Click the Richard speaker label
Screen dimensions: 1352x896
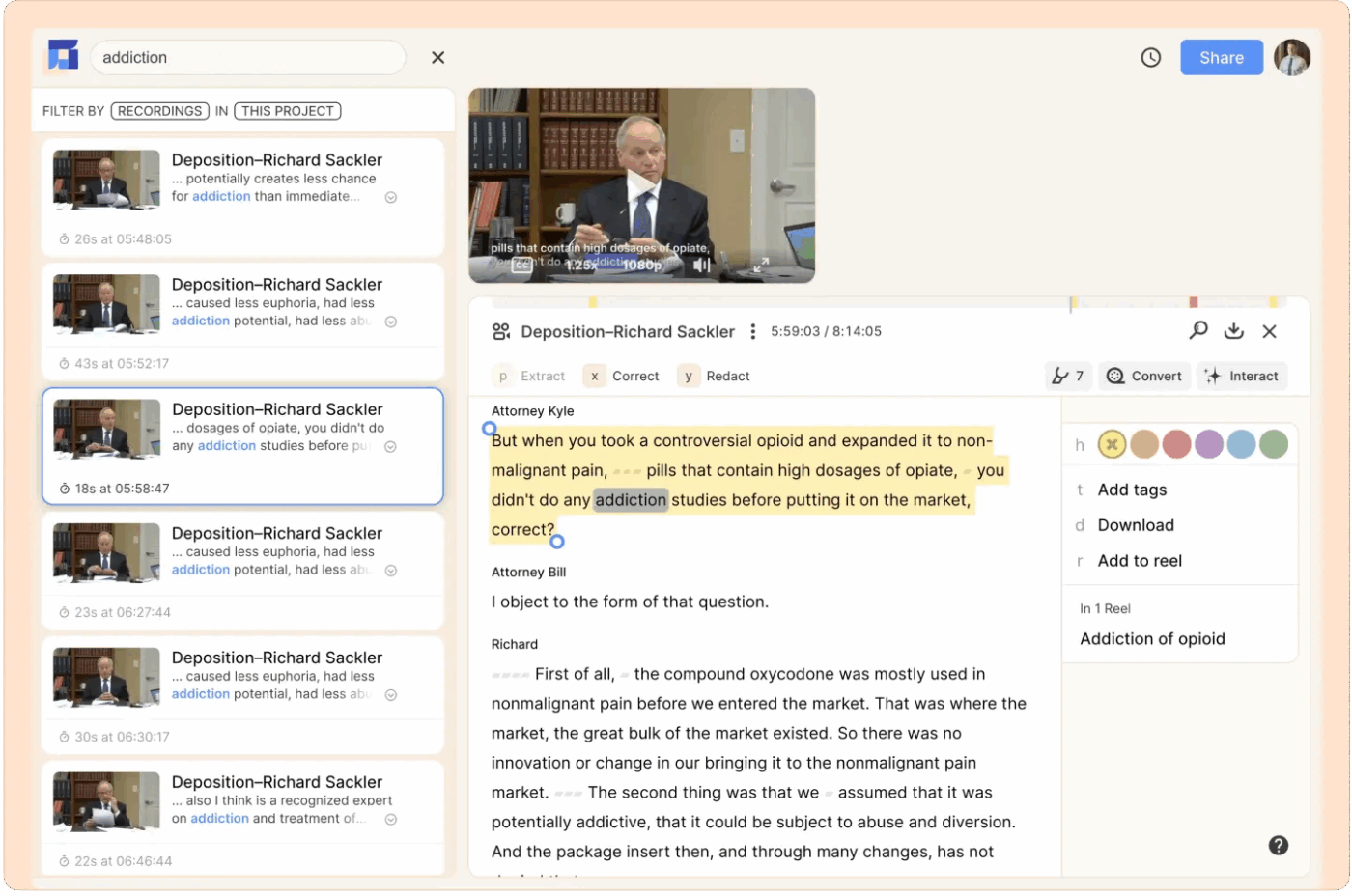point(515,645)
